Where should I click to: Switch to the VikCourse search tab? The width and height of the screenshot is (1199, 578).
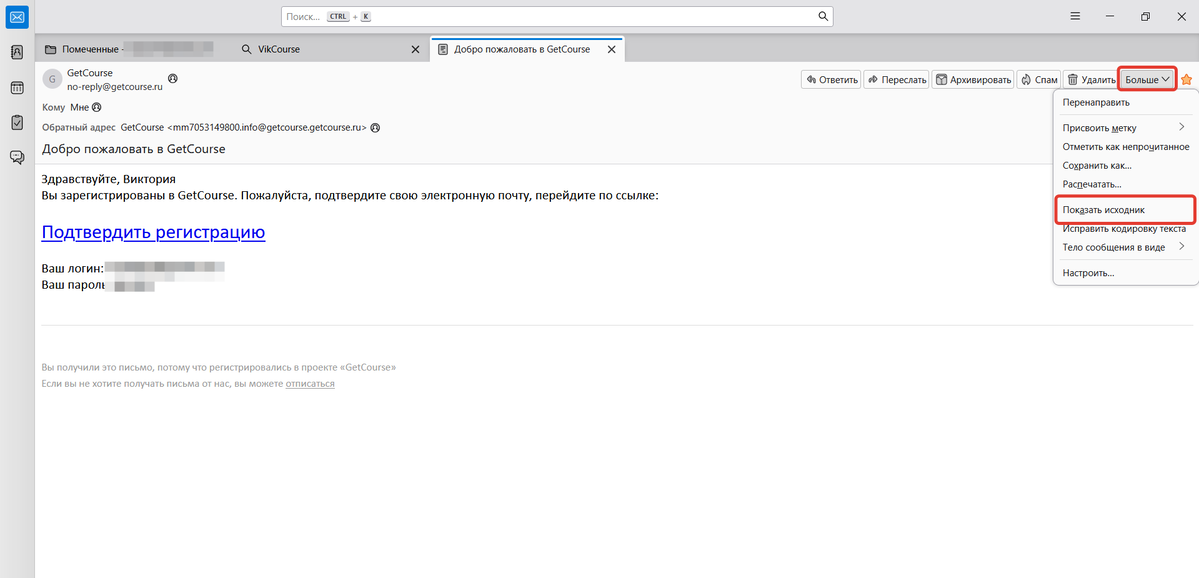tap(330, 50)
